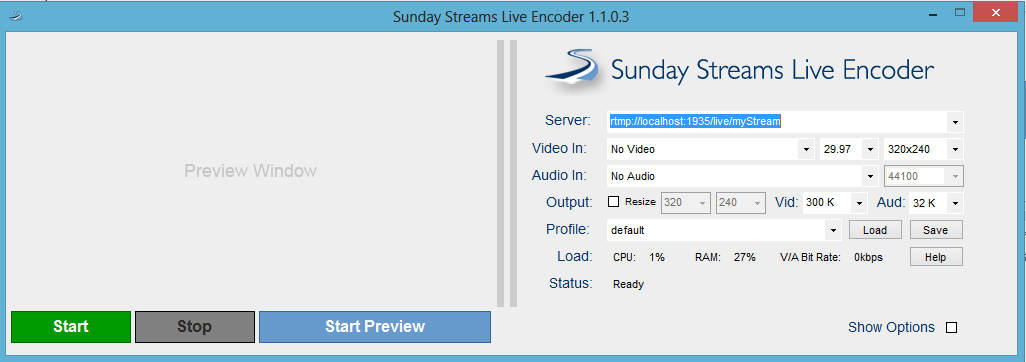The image size is (1026, 362).
Task: Click the Save profile button
Action: click(x=936, y=230)
